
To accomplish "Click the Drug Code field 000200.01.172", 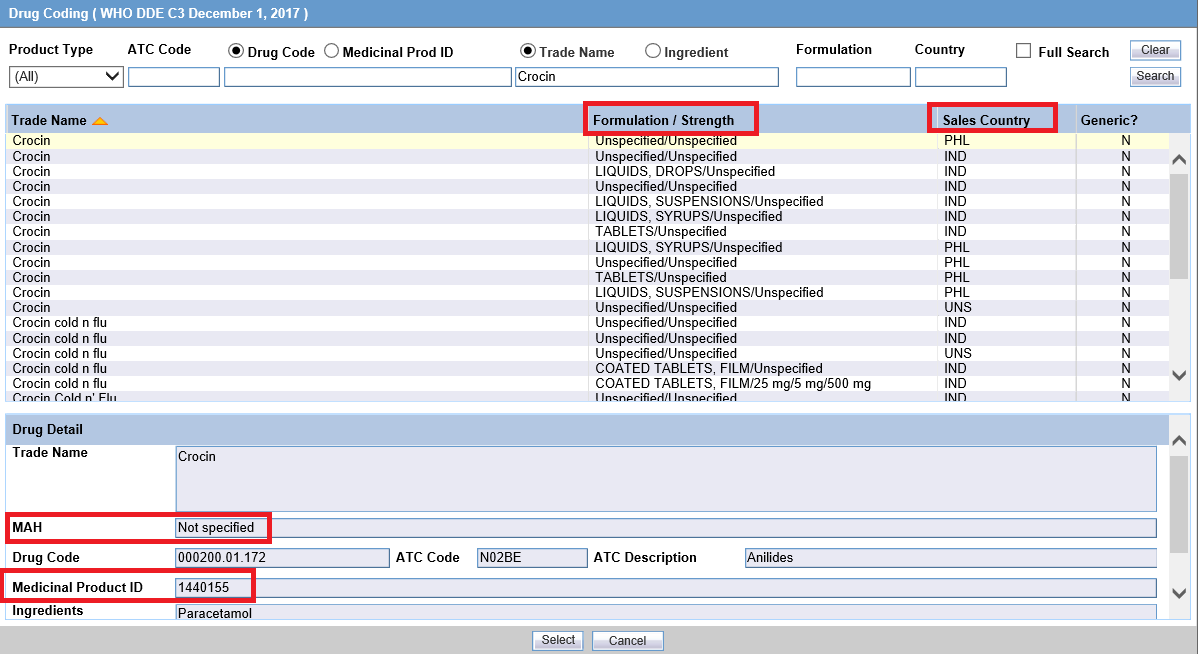I will click(x=282, y=558).
